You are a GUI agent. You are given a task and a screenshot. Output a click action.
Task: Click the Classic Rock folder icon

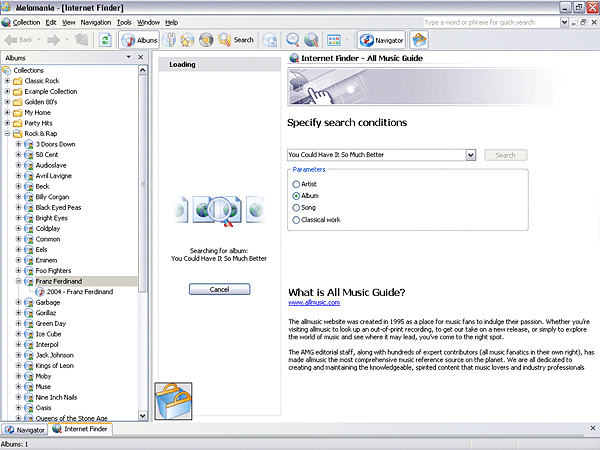[x=17, y=81]
